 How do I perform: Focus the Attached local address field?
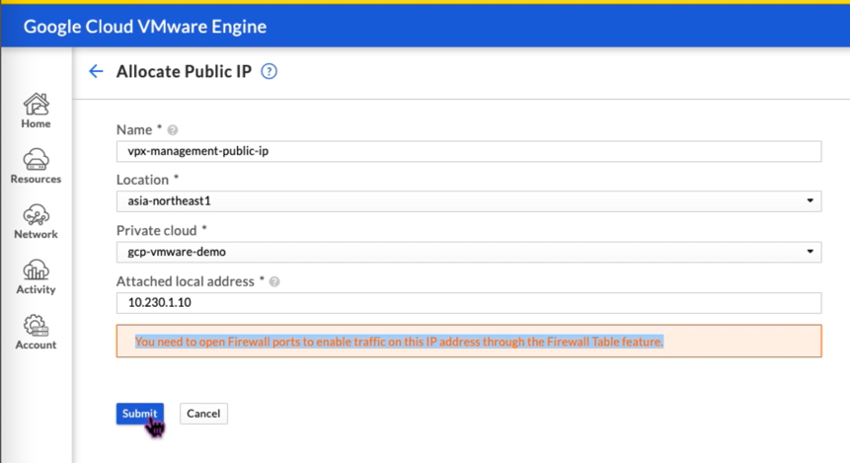pos(469,302)
